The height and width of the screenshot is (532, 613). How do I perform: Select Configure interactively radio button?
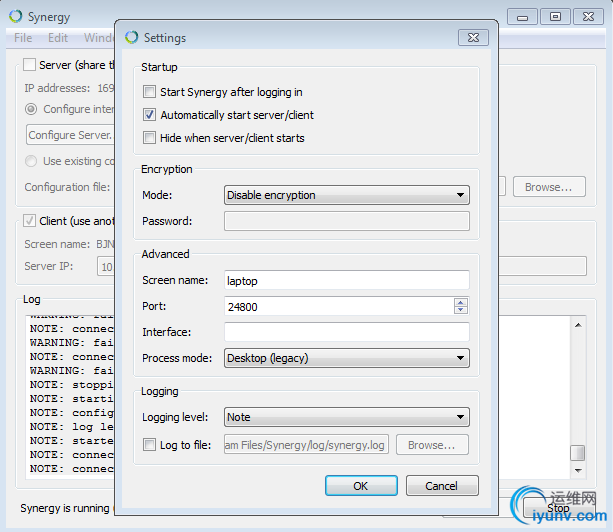[31, 109]
